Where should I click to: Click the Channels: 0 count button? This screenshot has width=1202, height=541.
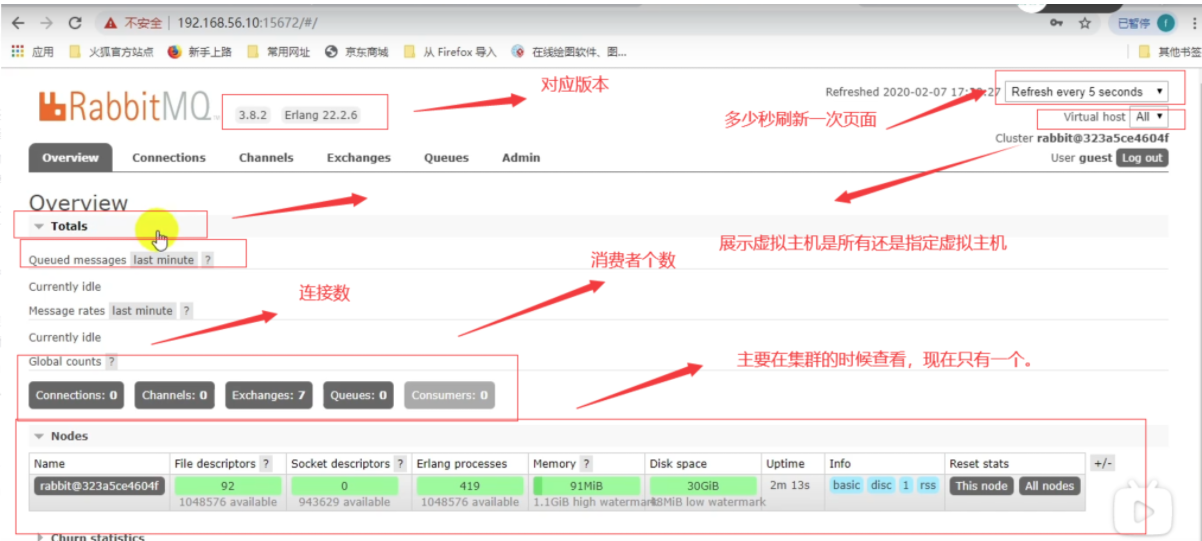point(175,395)
